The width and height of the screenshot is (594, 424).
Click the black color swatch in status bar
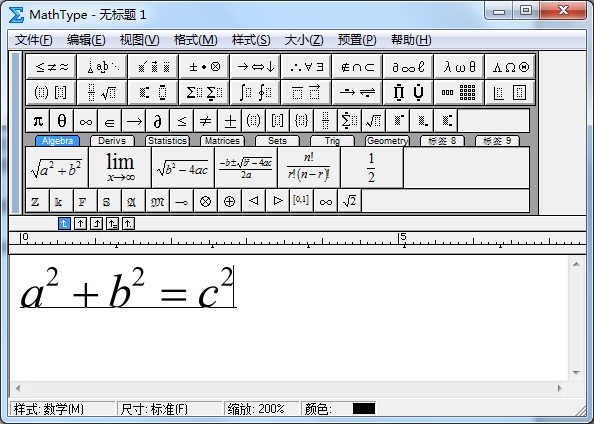(x=364, y=408)
